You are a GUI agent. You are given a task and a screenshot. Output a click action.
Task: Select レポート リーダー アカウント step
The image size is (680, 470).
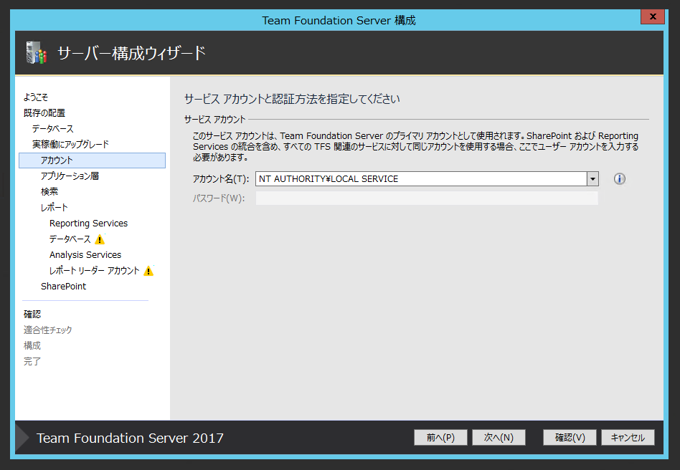[x=94, y=271]
